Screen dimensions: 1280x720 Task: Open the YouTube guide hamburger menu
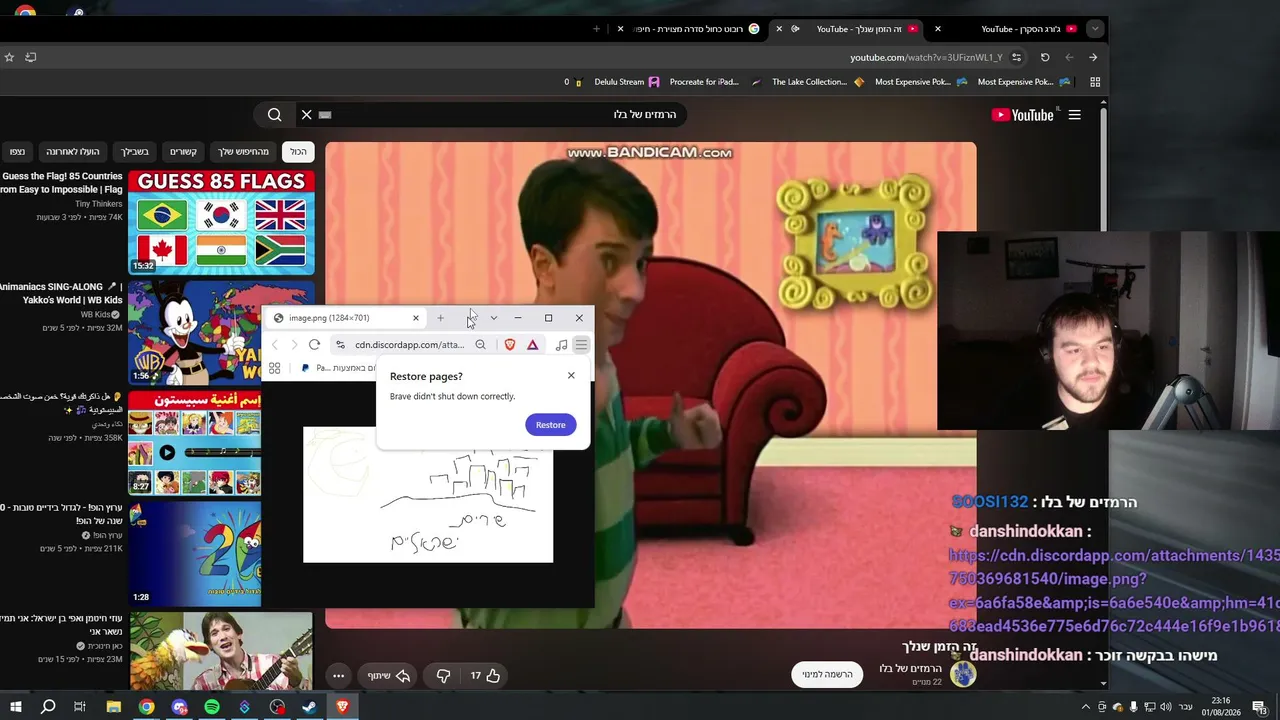(1074, 115)
